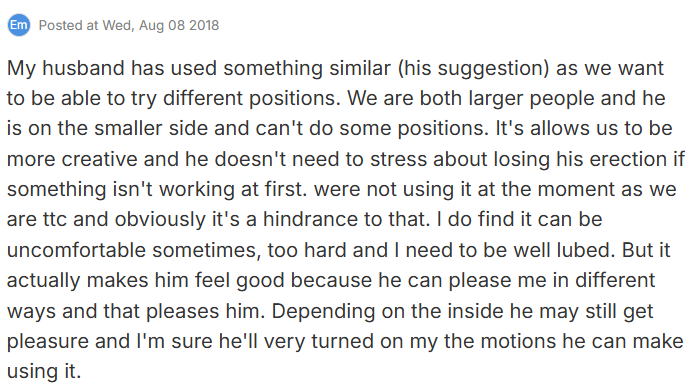This screenshot has width=700, height=387.
Task: Select the word "similar" in the first line
Action: point(360,68)
